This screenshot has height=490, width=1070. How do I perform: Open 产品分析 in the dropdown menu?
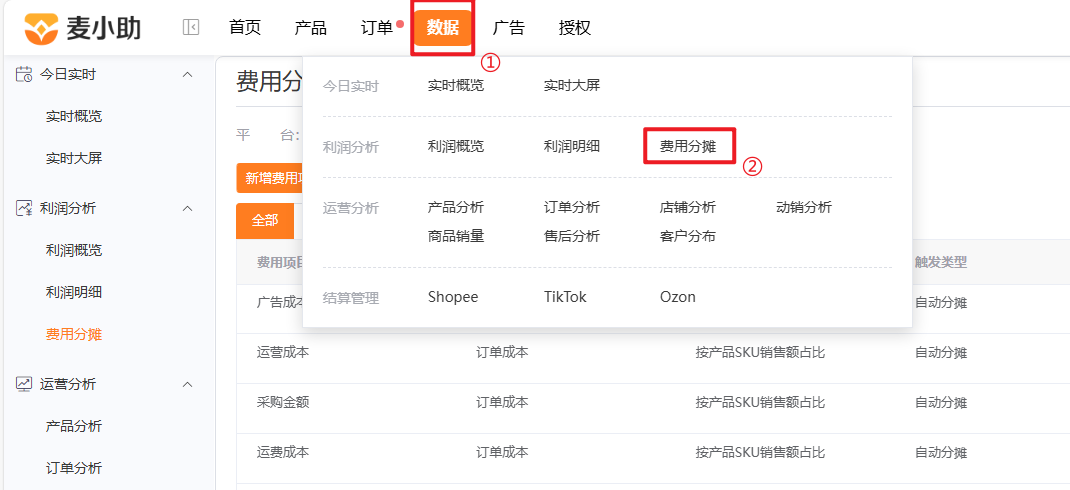coord(456,207)
